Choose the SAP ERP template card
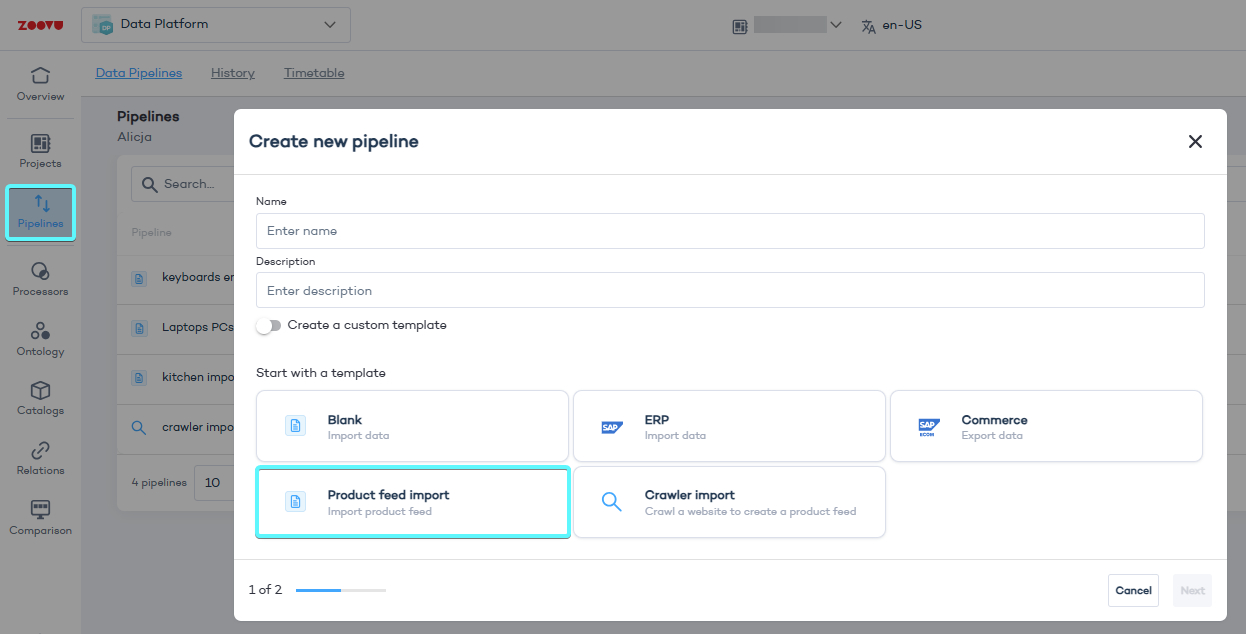Viewport: 1246px width, 634px height. [729, 427]
